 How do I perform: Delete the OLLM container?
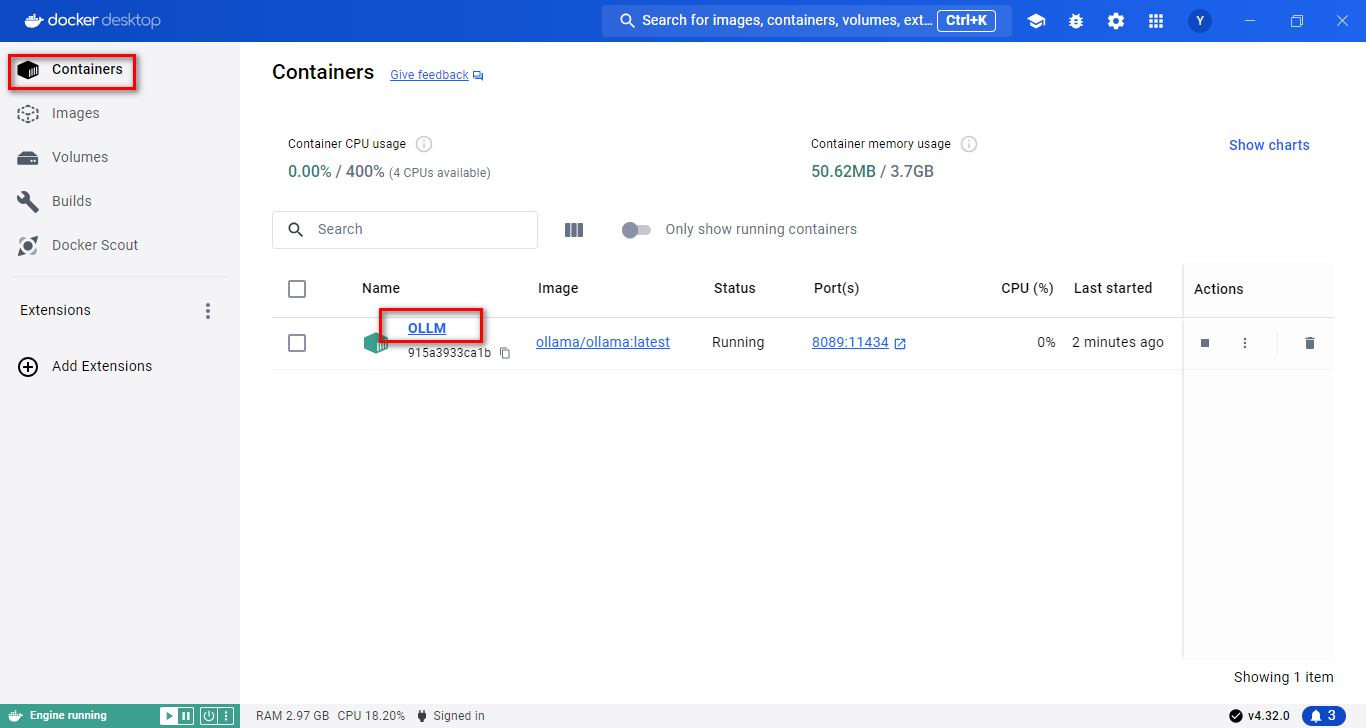pos(1310,343)
